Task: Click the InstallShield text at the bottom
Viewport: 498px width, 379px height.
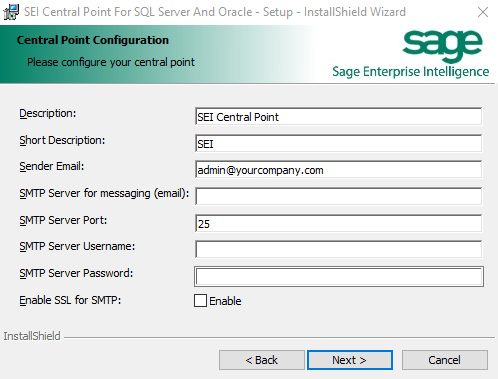Action: tap(32, 336)
